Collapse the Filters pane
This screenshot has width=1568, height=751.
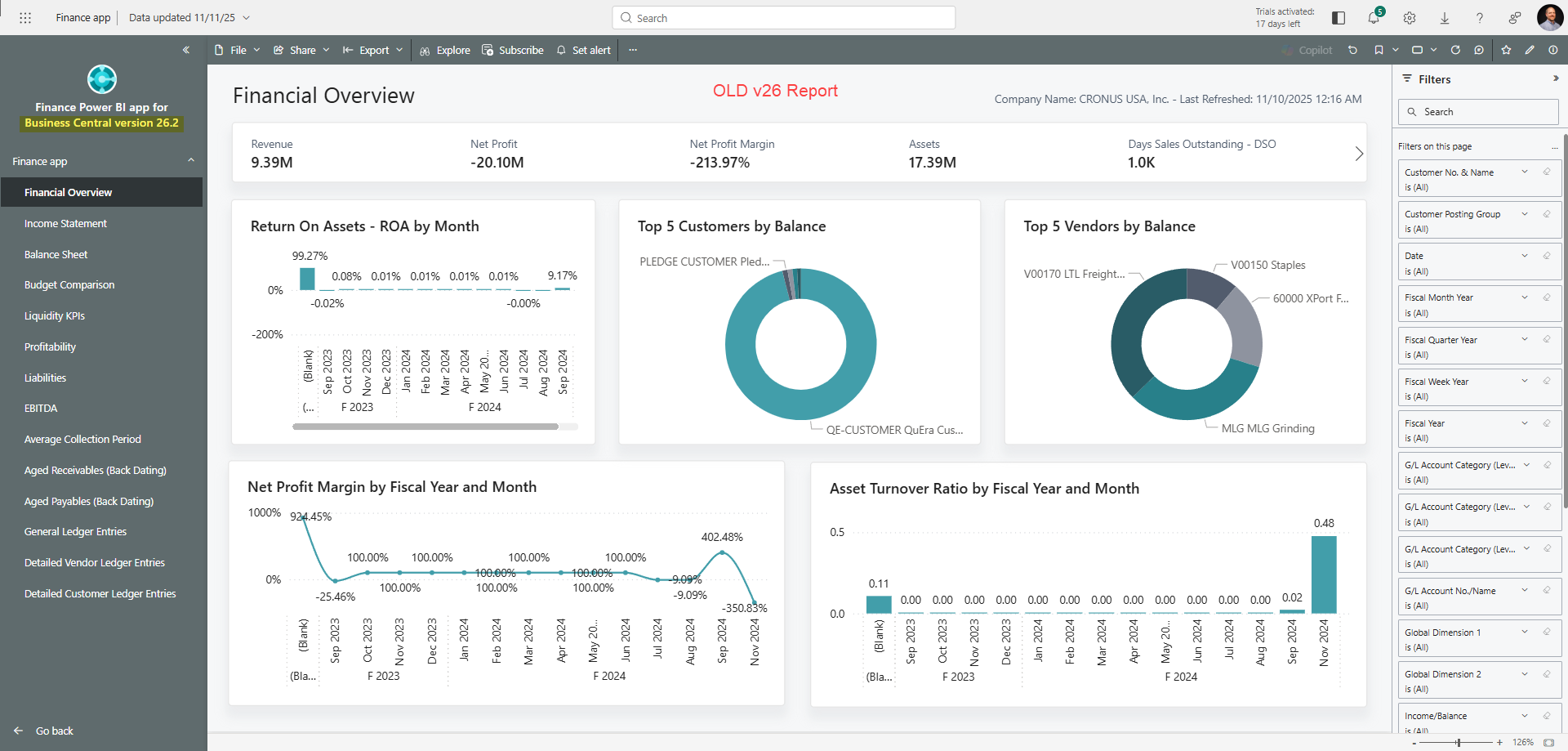pos(1555,78)
